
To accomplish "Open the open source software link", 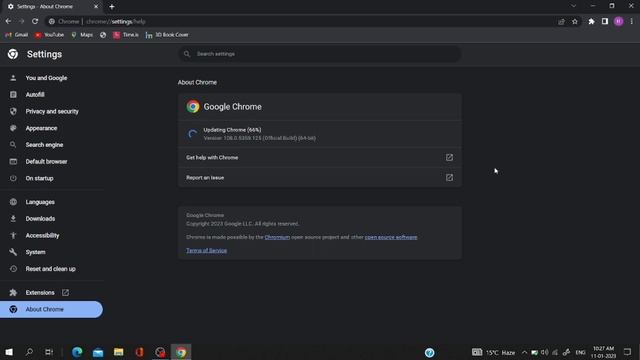I will point(391,237).
